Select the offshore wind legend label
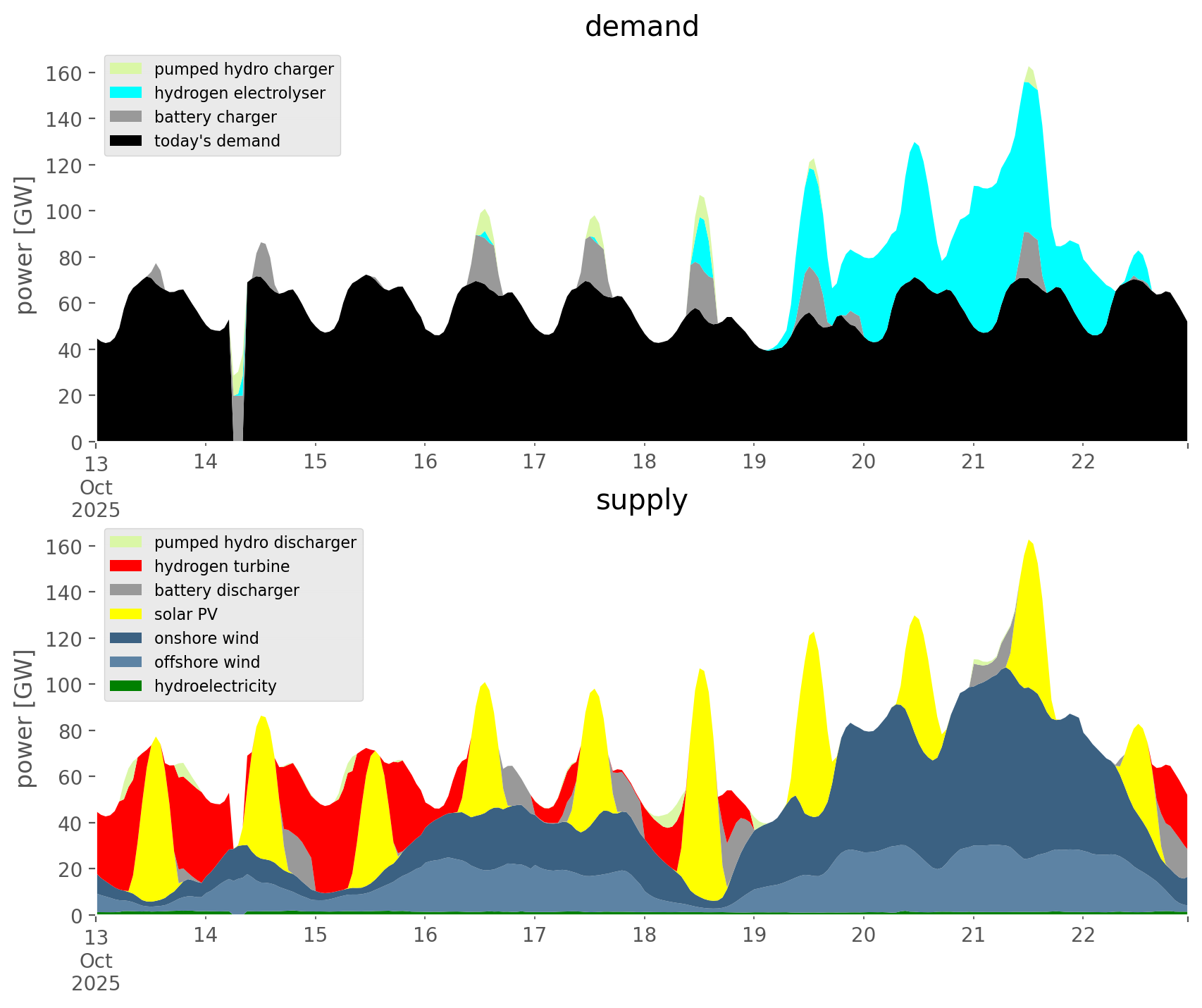The height and width of the screenshot is (1008, 1202). point(207,662)
